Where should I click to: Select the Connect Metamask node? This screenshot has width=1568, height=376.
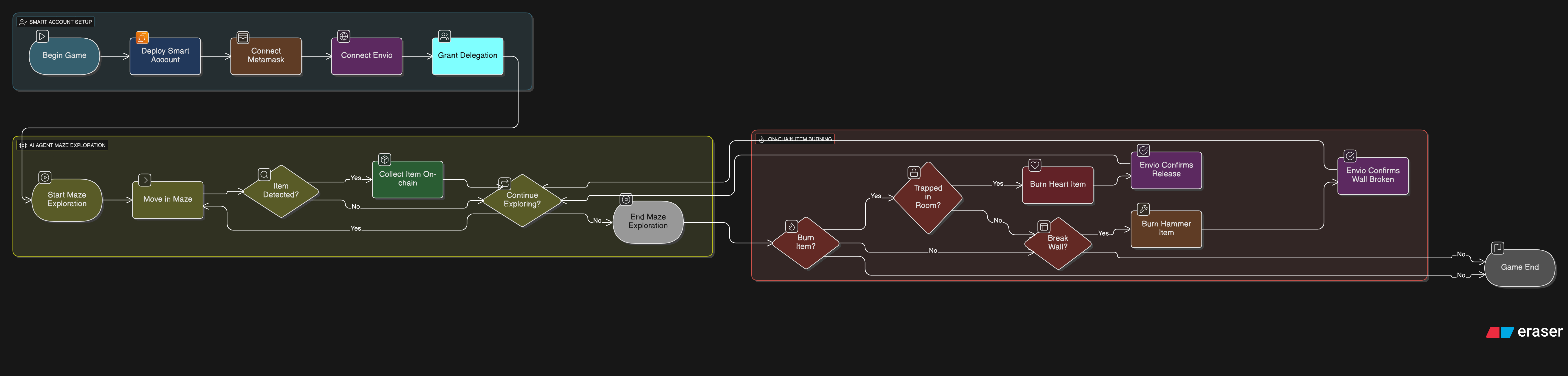pos(266,56)
